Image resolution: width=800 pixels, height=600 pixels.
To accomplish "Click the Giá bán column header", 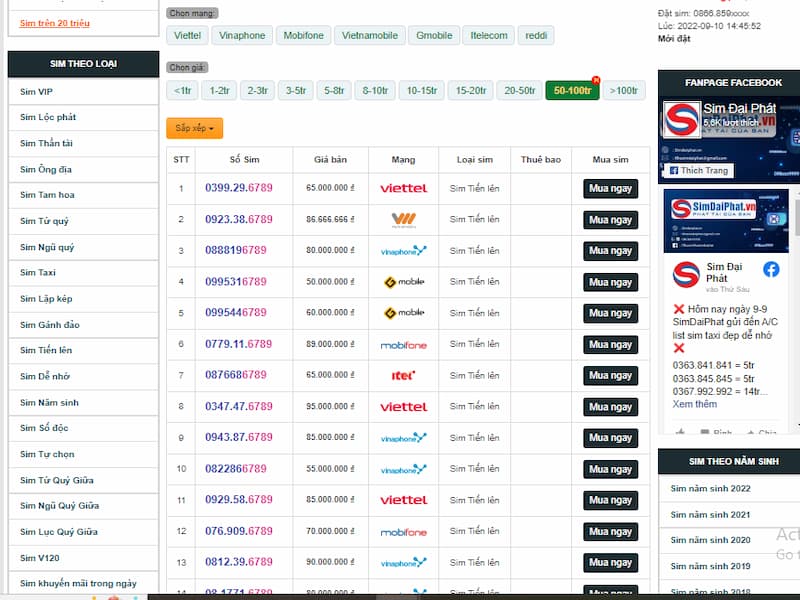I will pyautogui.click(x=330, y=160).
